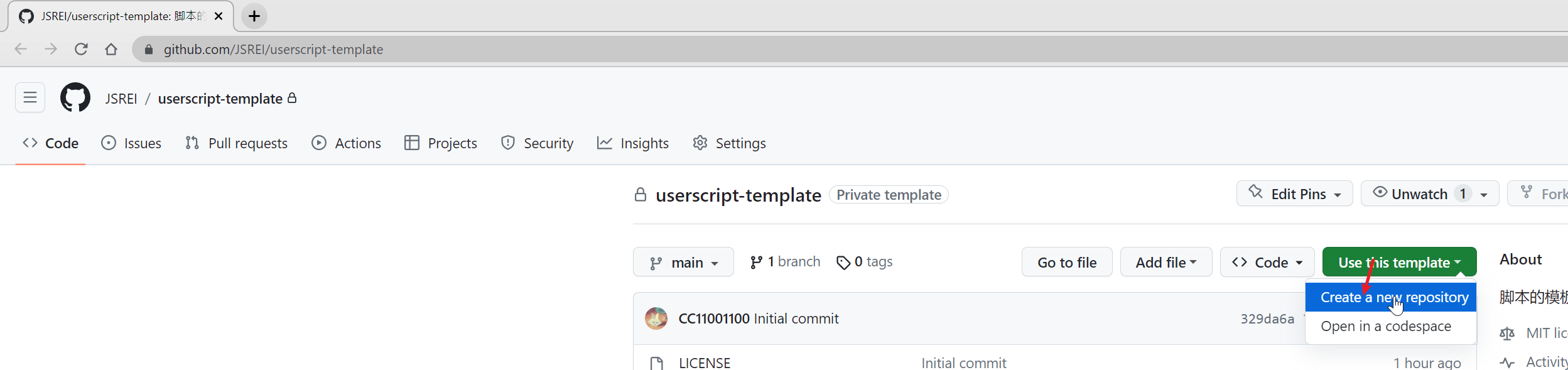1568x370 pixels.
Task: Open the Projects tab
Action: click(x=441, y=143)
